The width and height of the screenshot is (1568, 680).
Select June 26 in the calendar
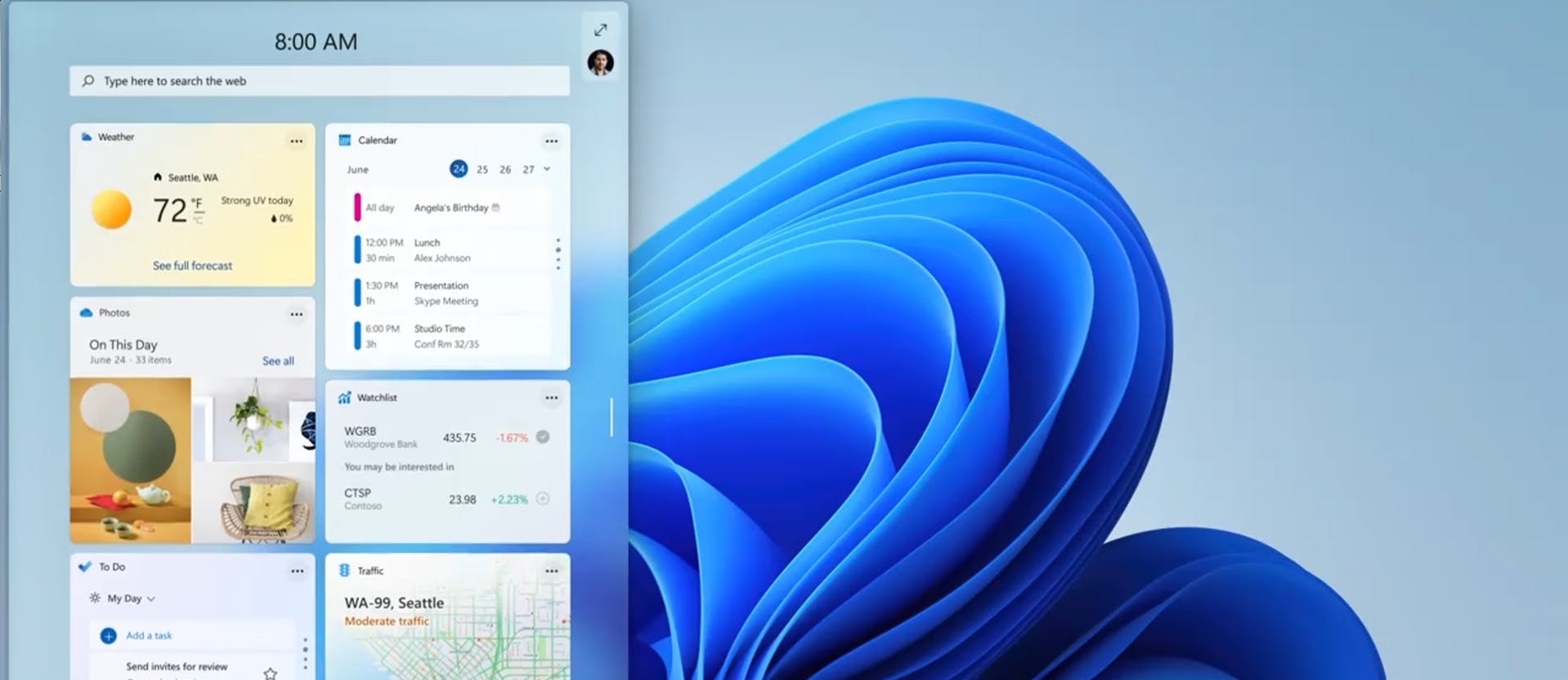click(505, 170)
